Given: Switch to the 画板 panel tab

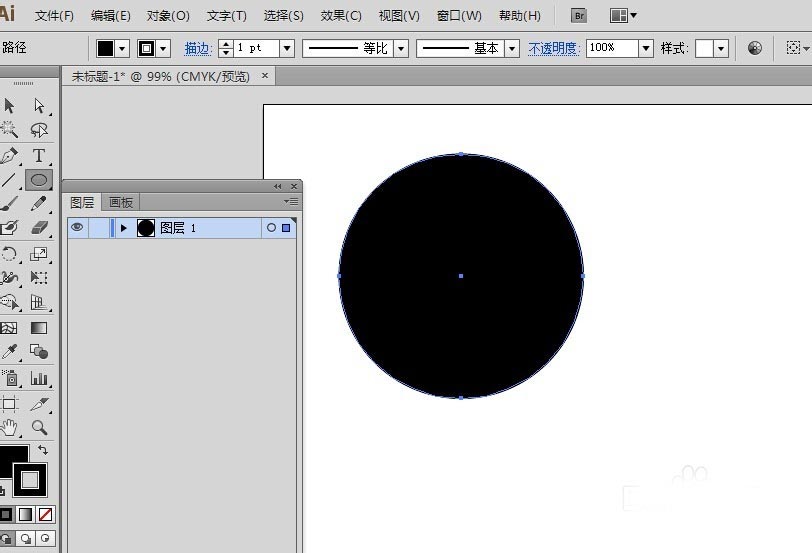Looking at the screenshot, I should coord(121,202).
